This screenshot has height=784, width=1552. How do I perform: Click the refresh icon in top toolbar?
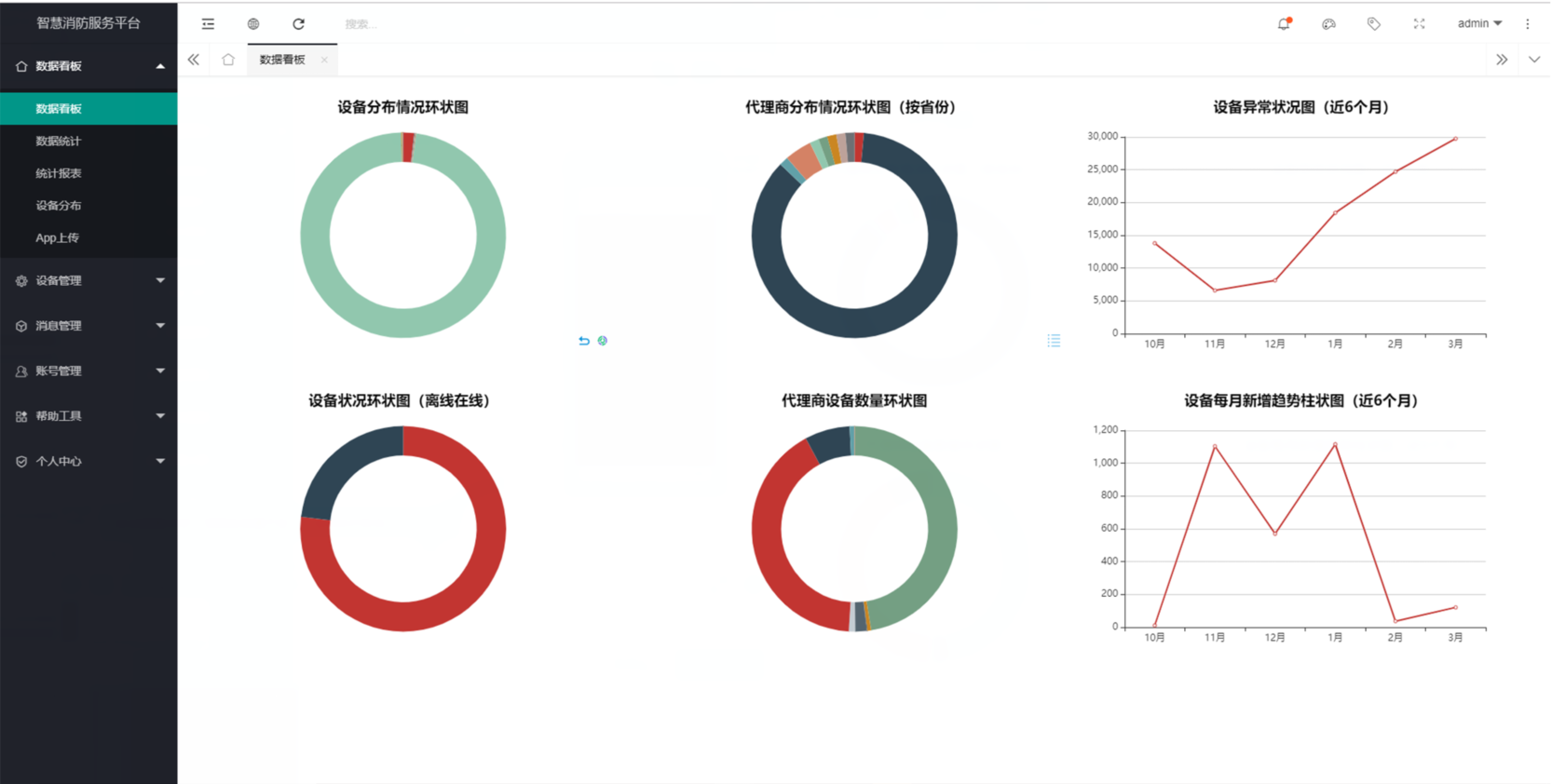click(x=298, y=24)
